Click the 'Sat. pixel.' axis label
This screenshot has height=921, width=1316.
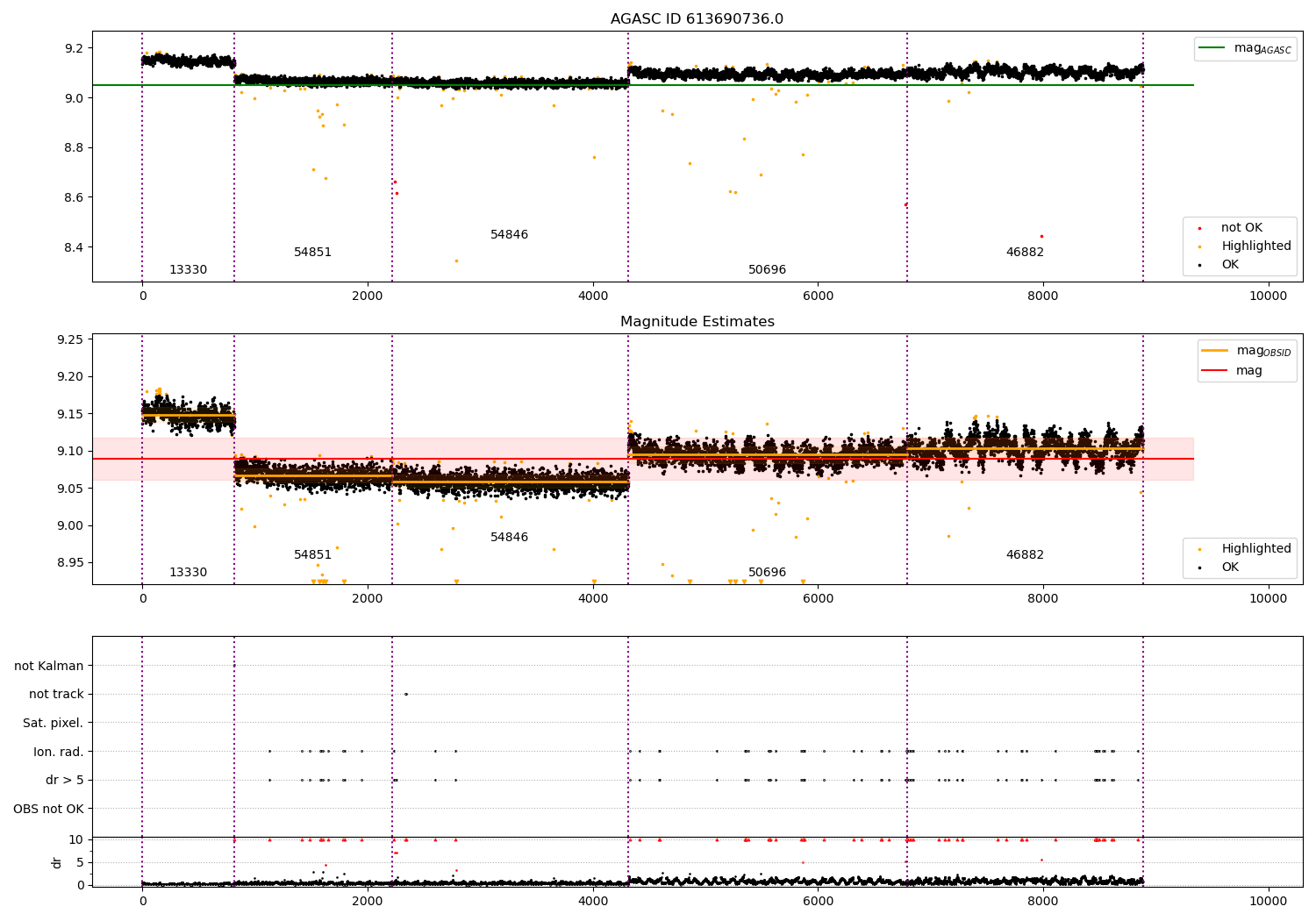53,724
